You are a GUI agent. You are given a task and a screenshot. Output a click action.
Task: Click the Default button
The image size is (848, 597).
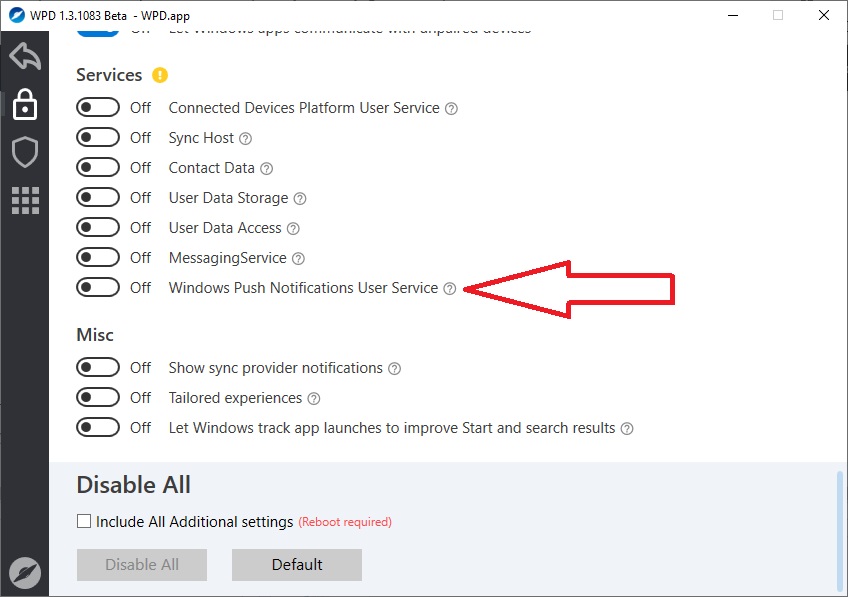(x=297, y=564)
